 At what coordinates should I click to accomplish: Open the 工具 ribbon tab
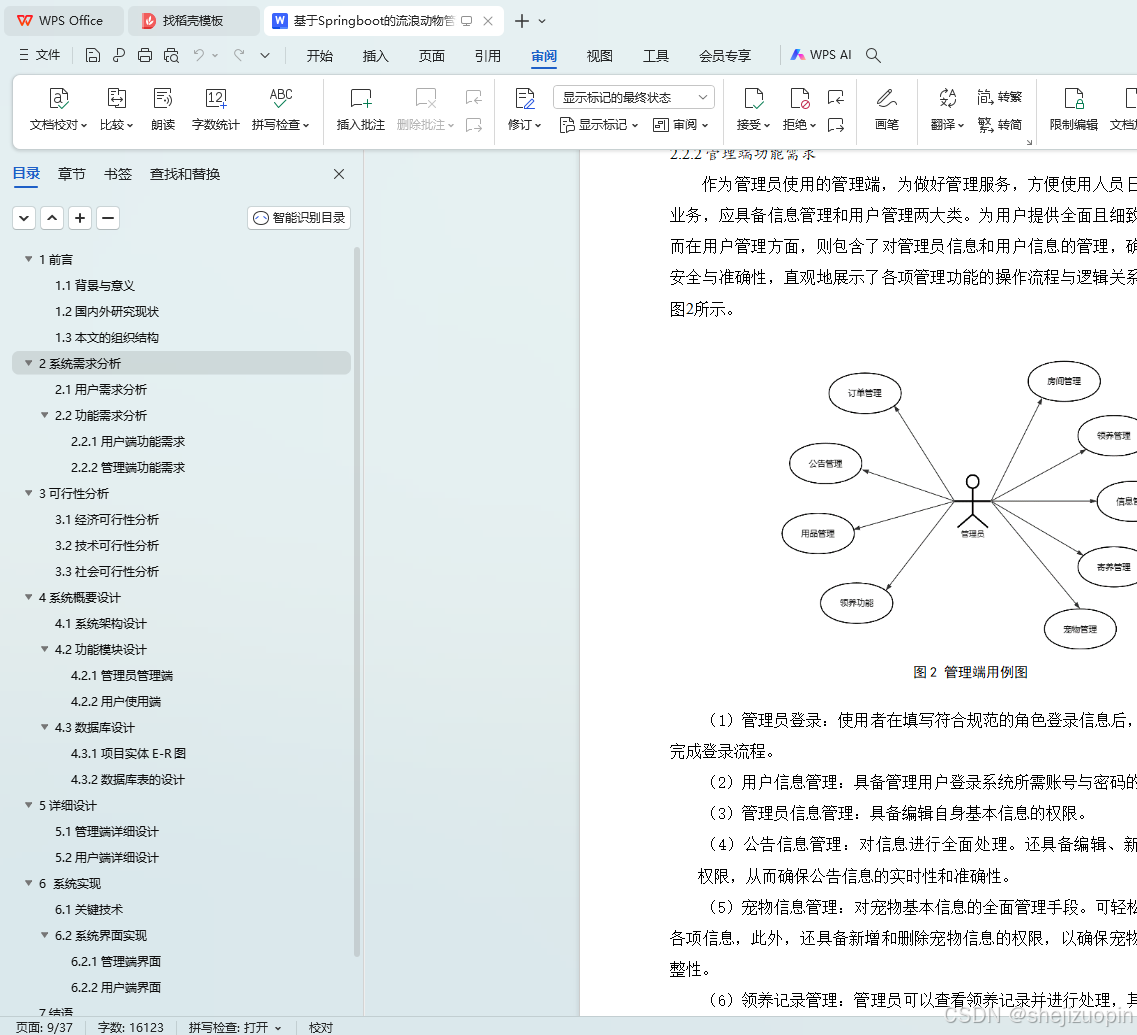point(656,56)
